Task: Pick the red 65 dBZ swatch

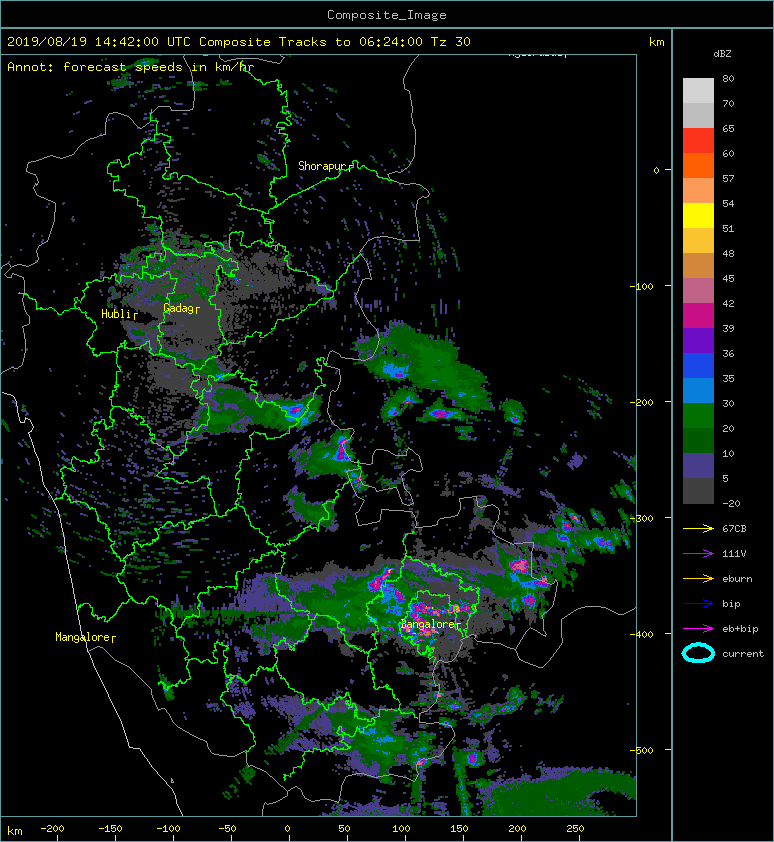Action: pos(698,140)
